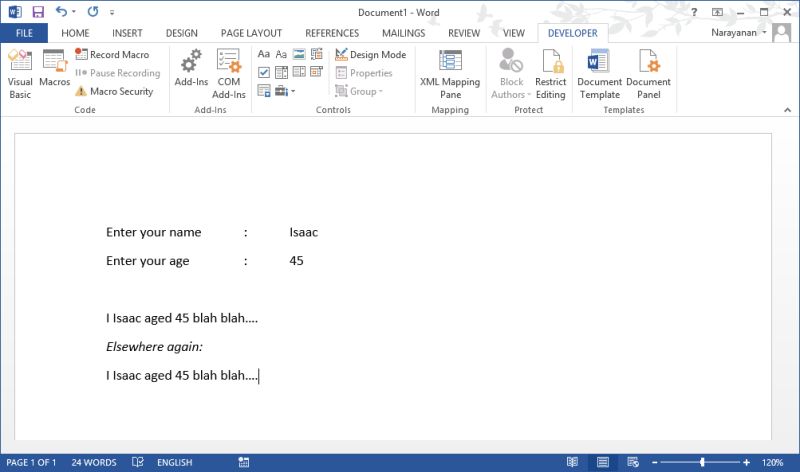Image resolution: width=800 pixels, height=472 pixels.
Task: Start Record Macro
Action: pyautogui.click(x=112, y=54)
